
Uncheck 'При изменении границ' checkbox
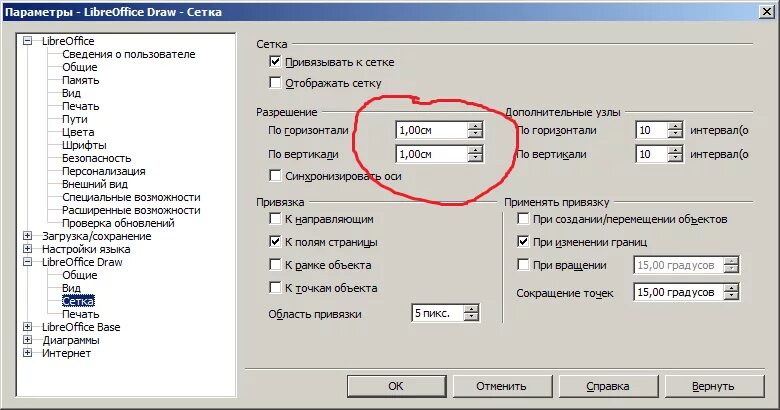[523, 242]
